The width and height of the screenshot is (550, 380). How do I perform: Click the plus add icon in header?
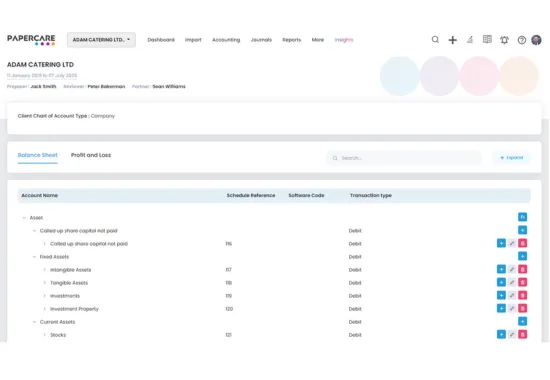(x=452, y=40)
